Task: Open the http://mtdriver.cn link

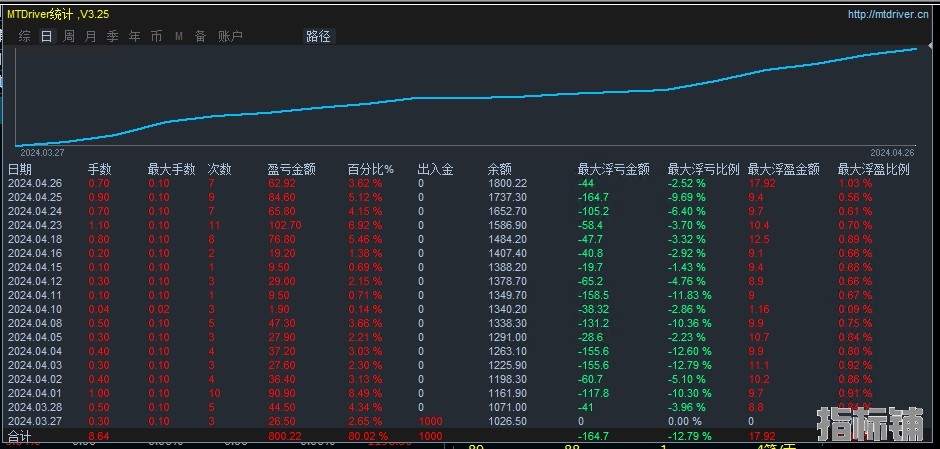Action: coord(888,15)
